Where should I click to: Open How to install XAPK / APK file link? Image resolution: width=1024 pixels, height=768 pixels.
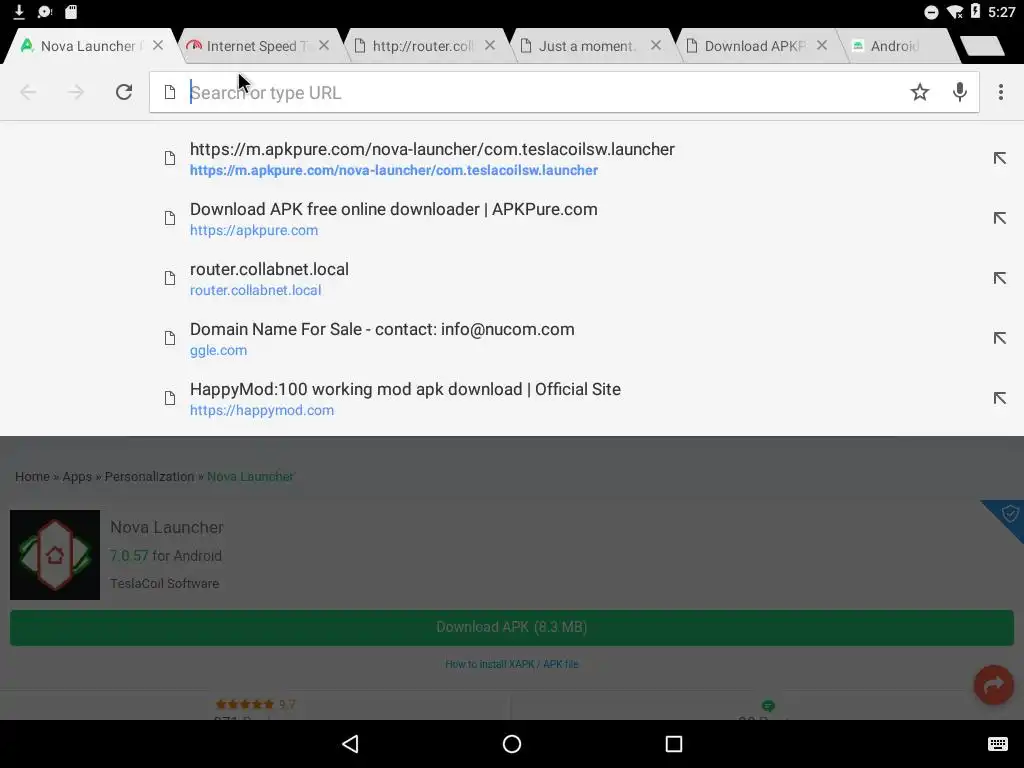click(x=512, y=664)
